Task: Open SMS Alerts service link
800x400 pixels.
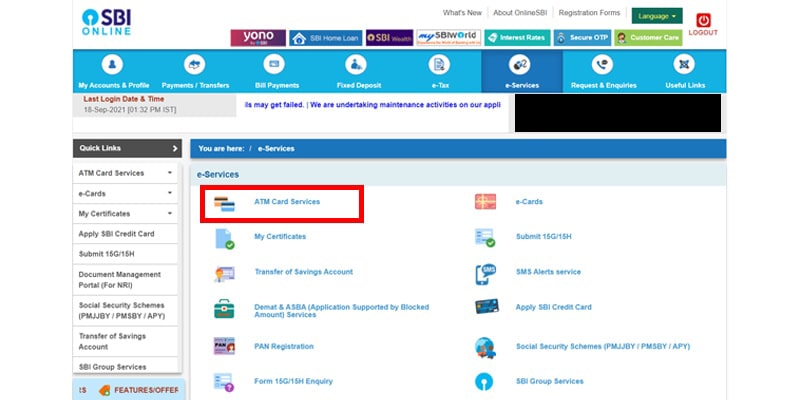Action: pyautogui.click(x=548, y=272)
